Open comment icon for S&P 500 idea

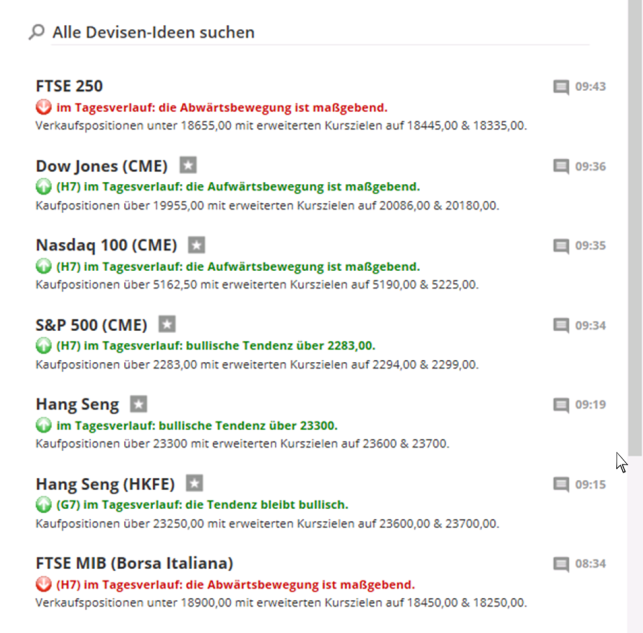[561, 326]
